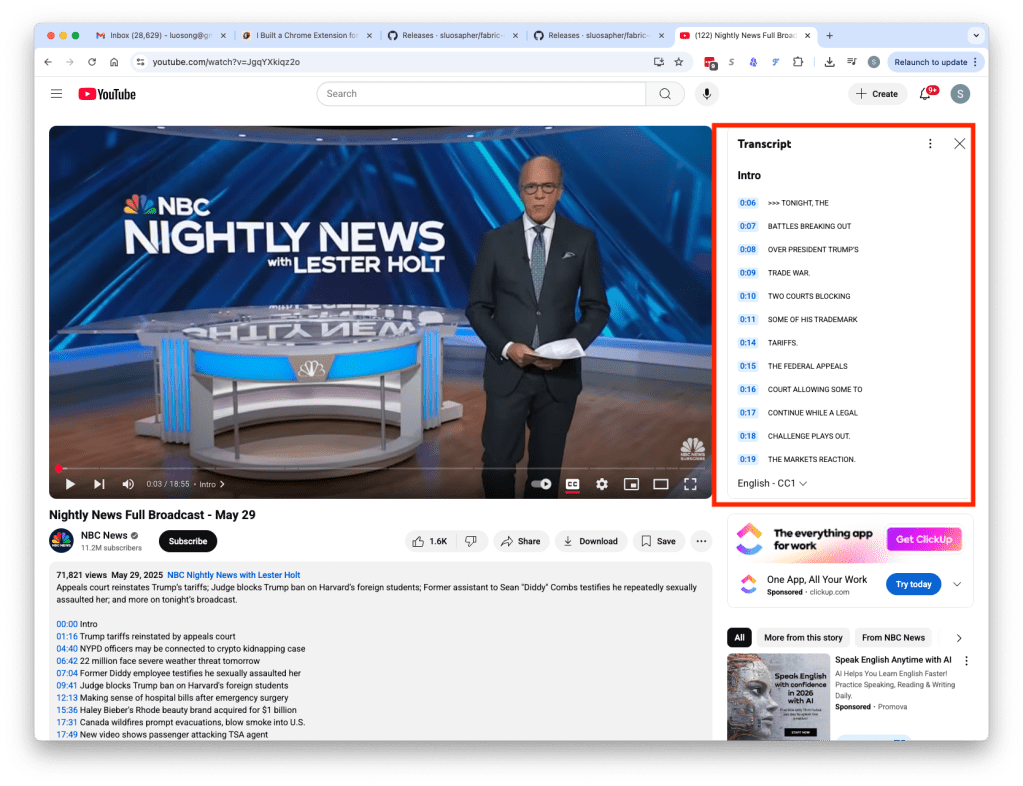Toggle closed captions CC button

(x=573, y=484)
